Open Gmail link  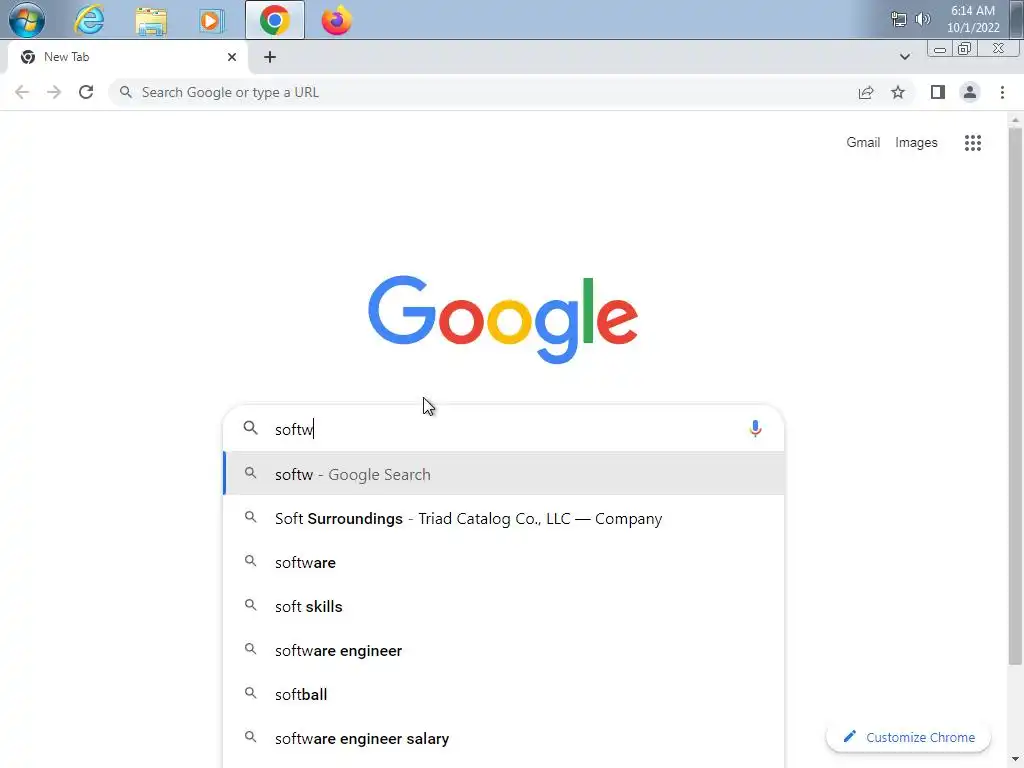[863, 142]
